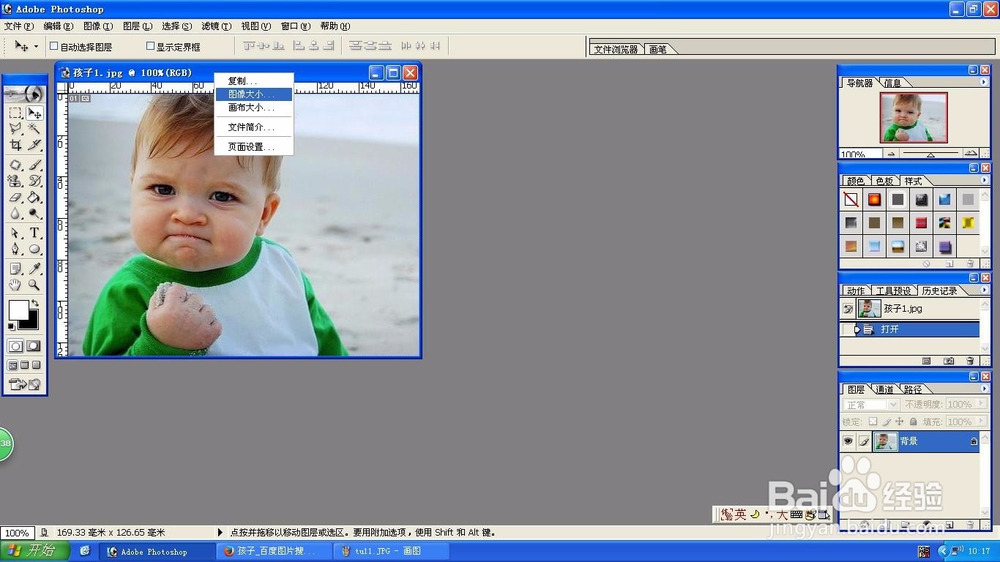The image size is (1000, 562).
Task: Select the Crop tool
Action: [16, 145]
